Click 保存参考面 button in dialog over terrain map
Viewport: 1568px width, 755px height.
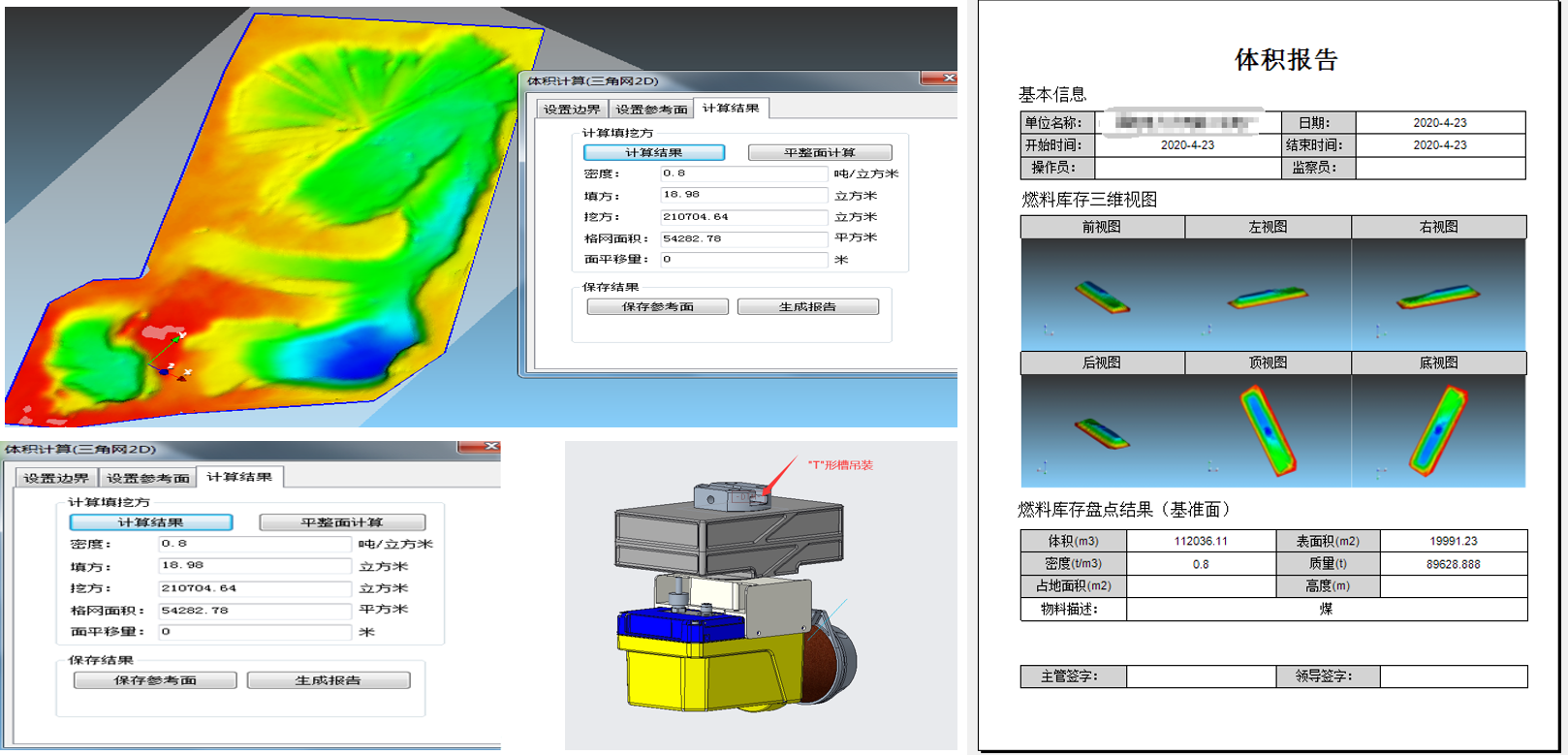658,306
